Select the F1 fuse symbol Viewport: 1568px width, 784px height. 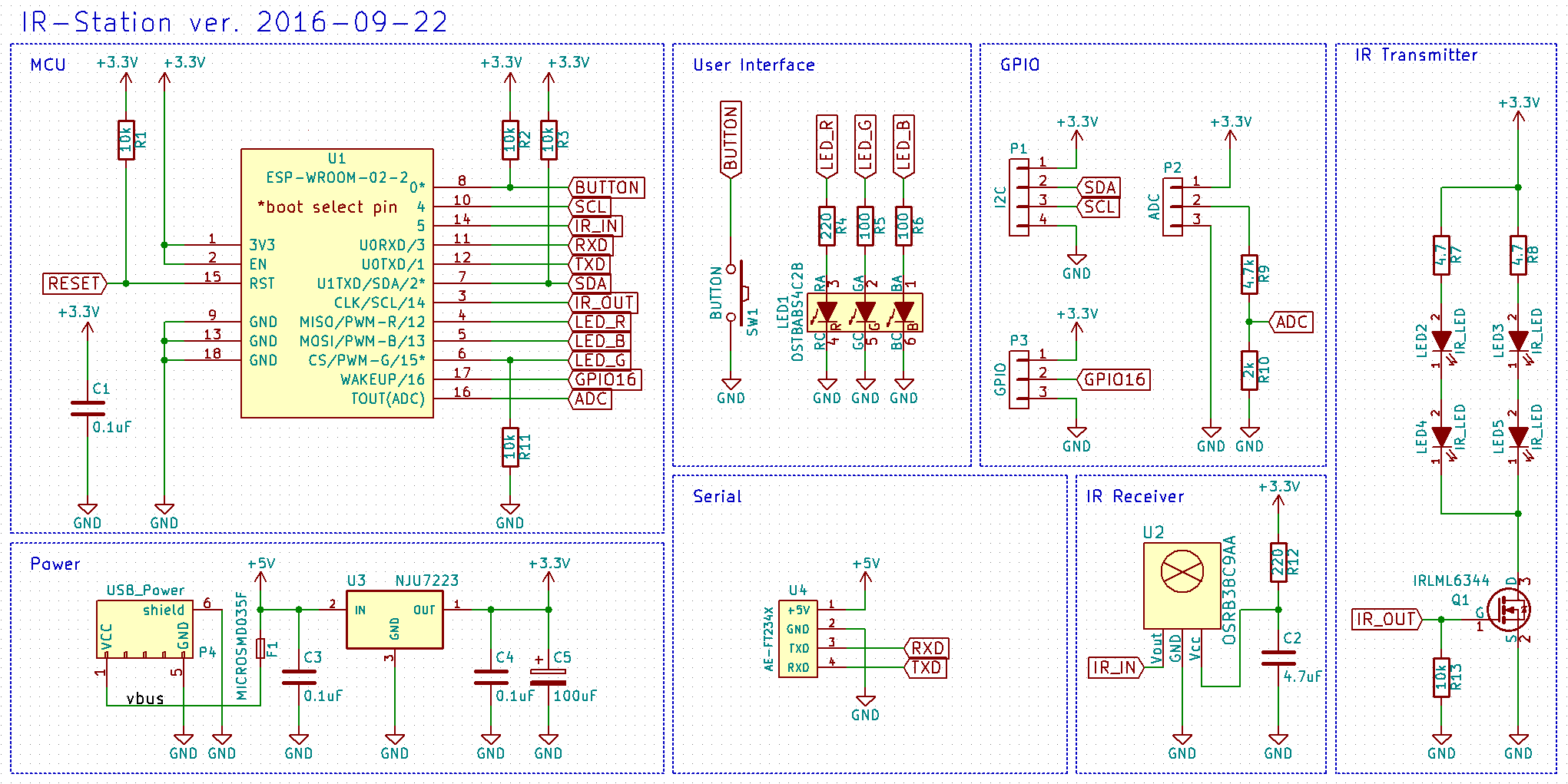(260, 648)
